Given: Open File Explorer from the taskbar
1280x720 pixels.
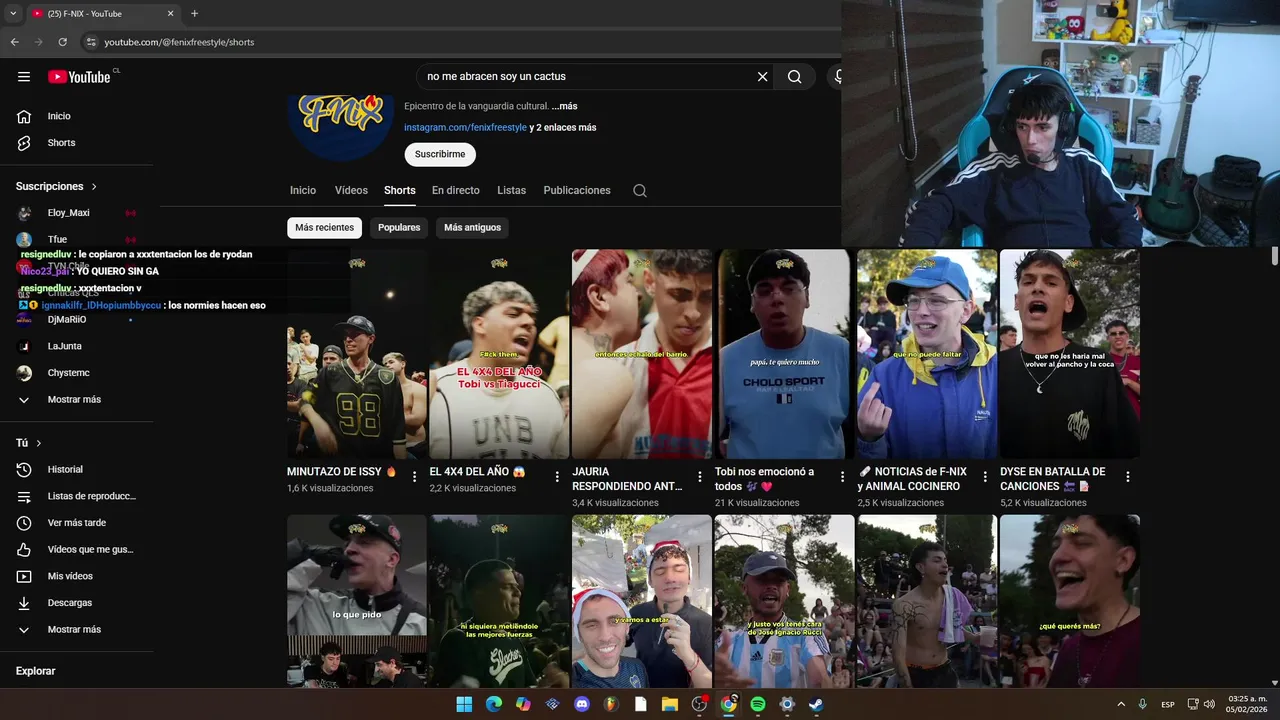Looking at the screenshot, I should coord(670,704).
